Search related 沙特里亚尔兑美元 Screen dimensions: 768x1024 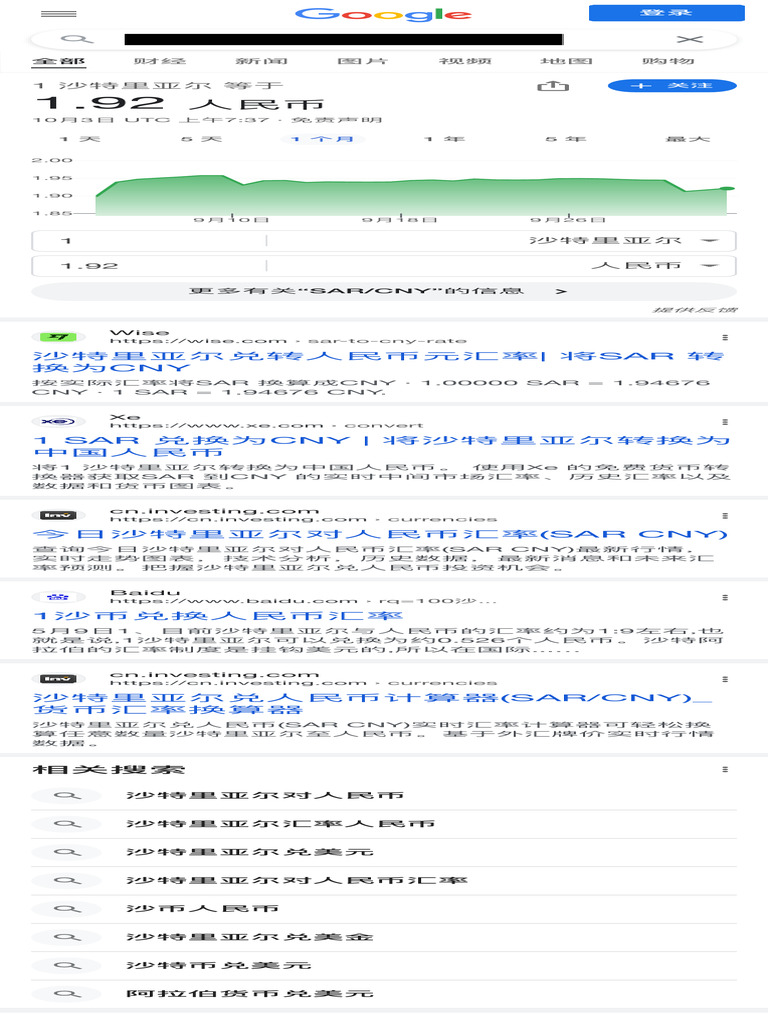pyautogui.click(x=384, y=852)
